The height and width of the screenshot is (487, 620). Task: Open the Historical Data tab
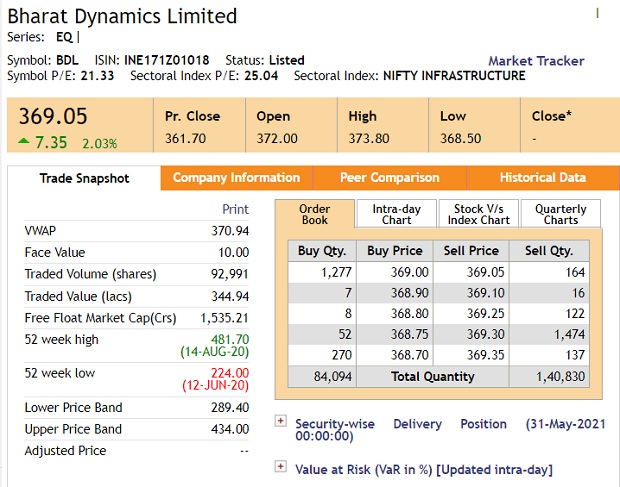click(x=543, y=177)
